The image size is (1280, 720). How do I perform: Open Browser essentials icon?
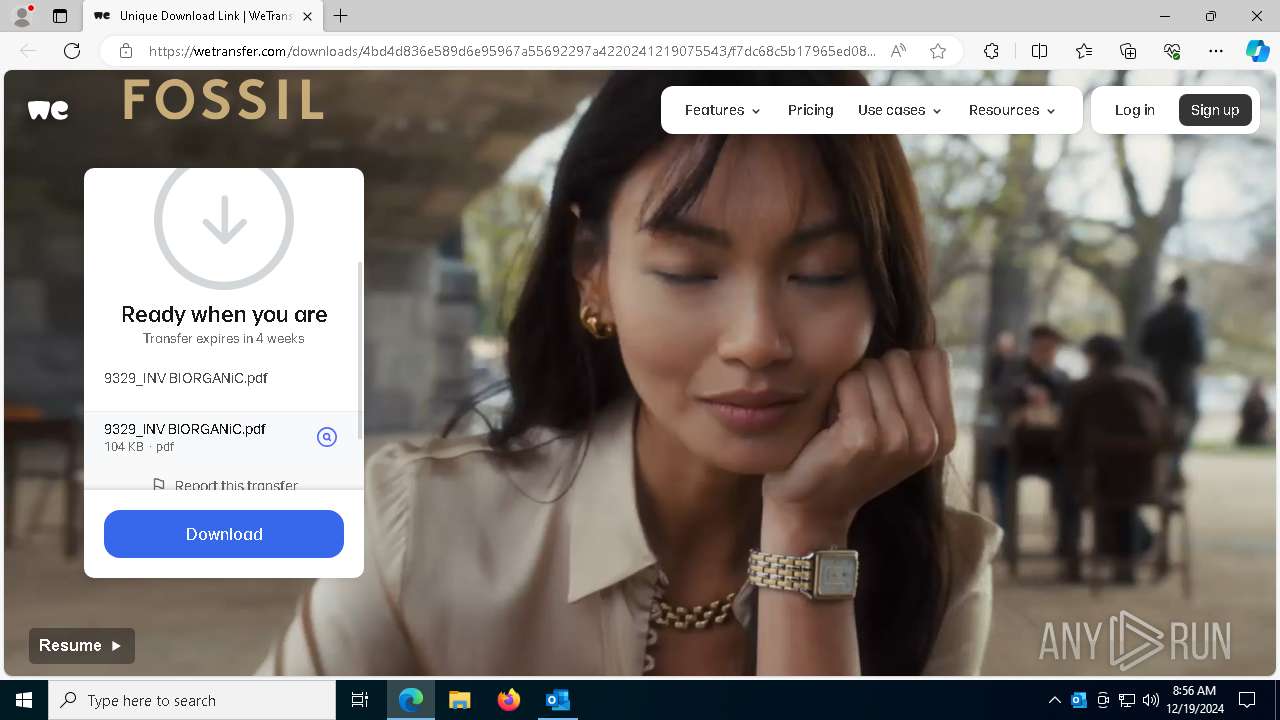[1172, 51]
